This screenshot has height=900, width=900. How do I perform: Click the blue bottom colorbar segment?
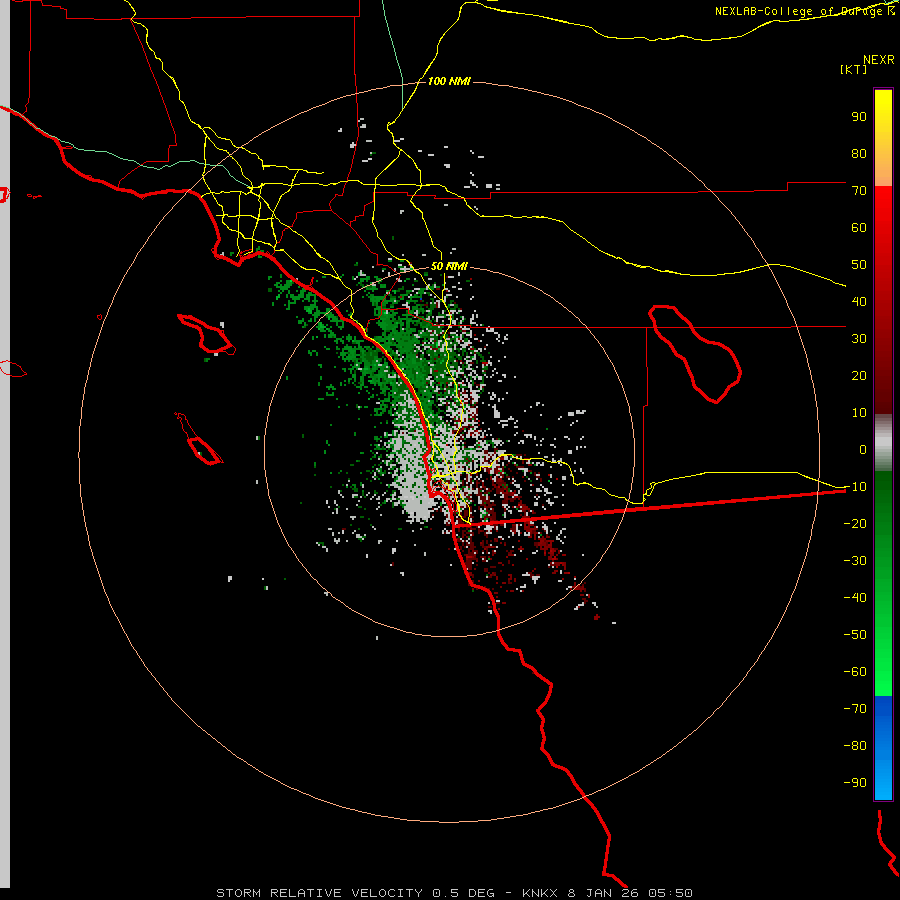pos(883,748)
